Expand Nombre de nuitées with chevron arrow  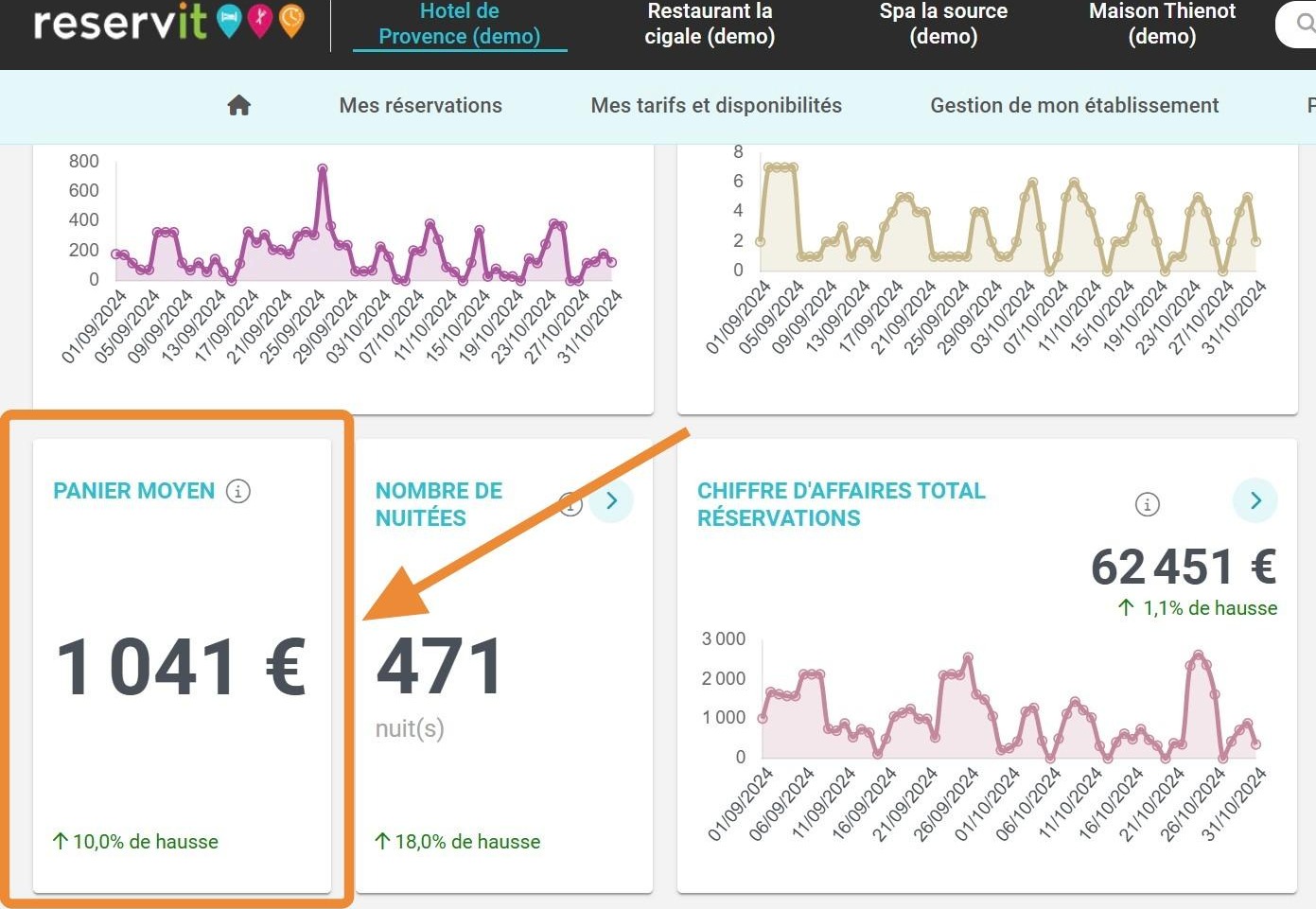pos(611,500)
